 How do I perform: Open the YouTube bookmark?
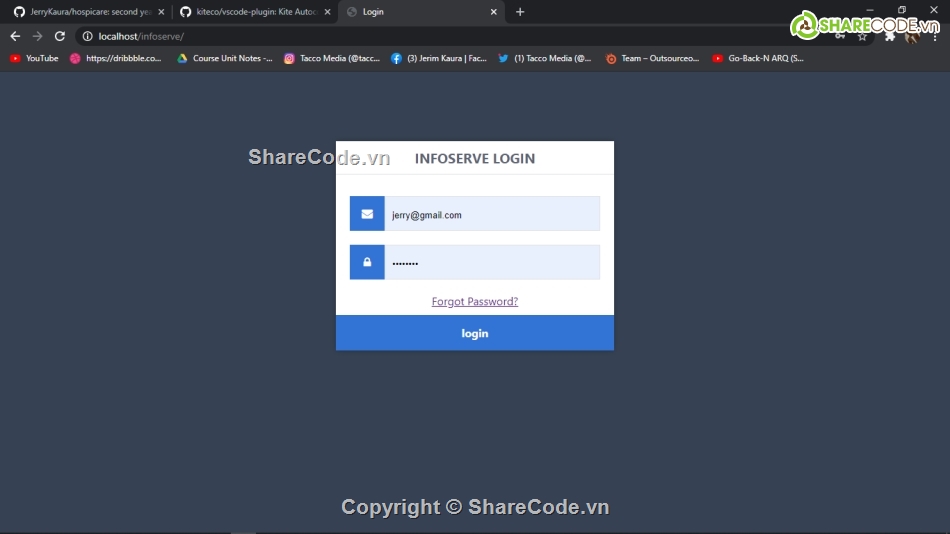click(34, 58)
